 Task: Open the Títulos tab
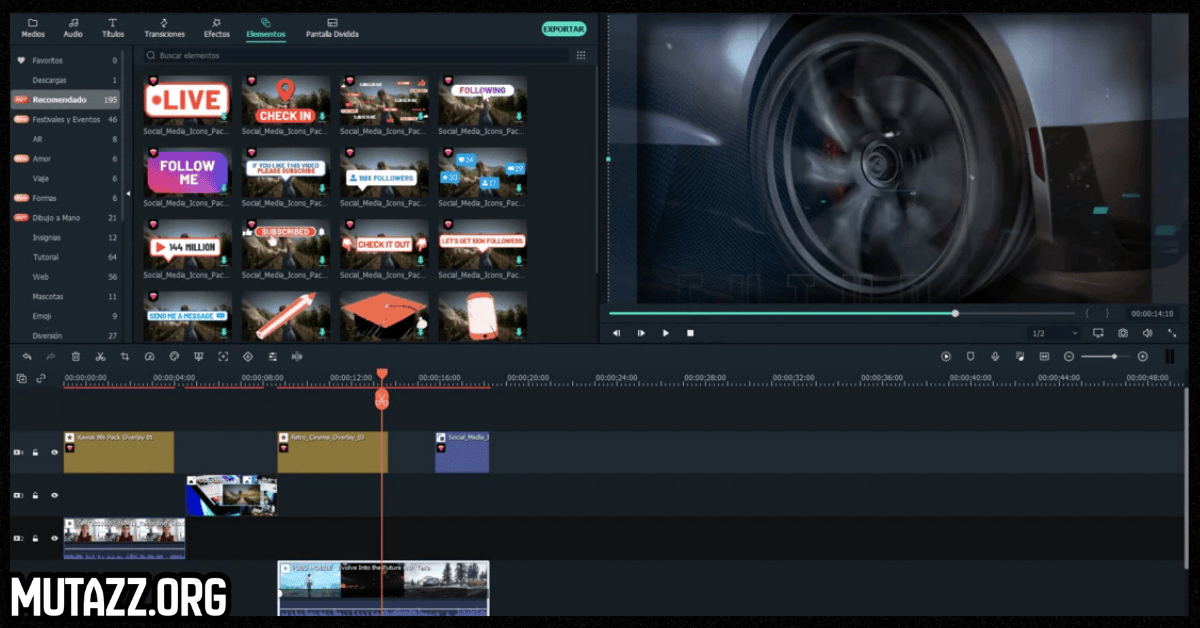coord(113,28)
